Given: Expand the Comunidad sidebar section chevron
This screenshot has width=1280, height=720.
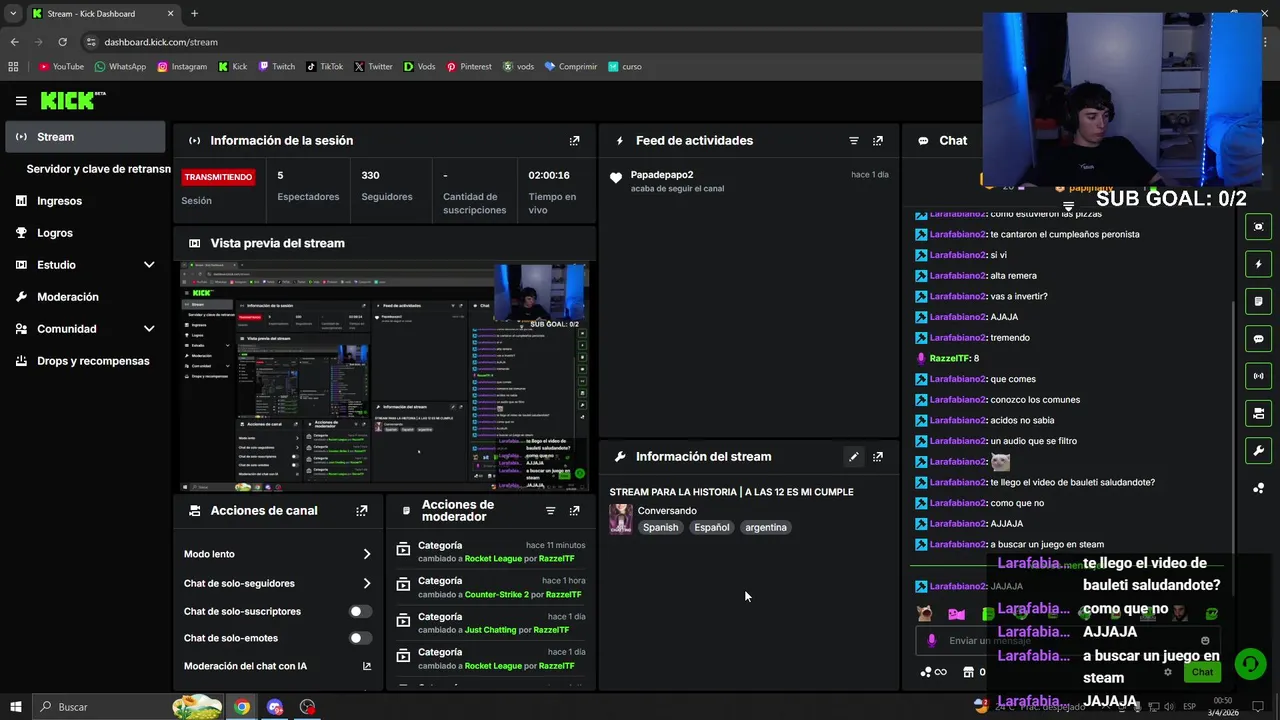Looking at the screenshot, I should click(149, 329).
